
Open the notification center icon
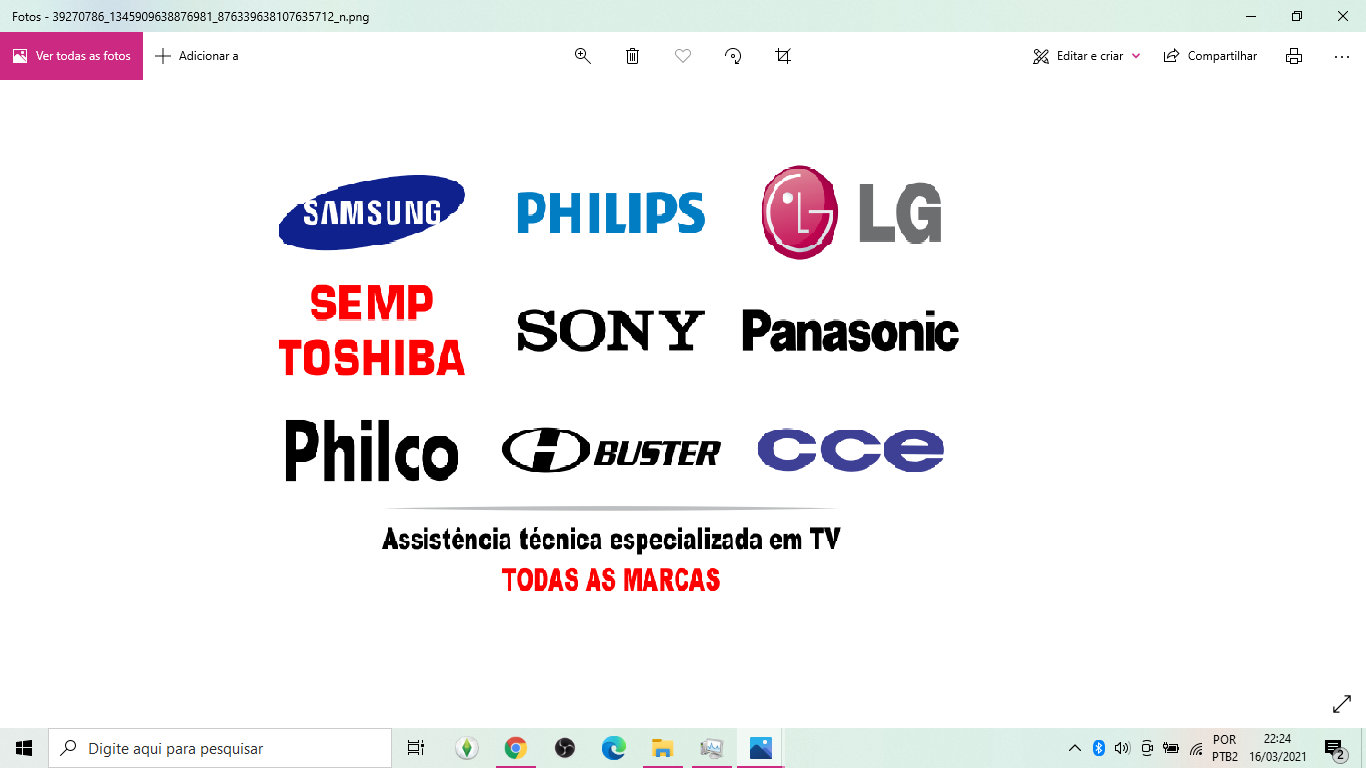pyautogui.click(x=1334, y=748)
